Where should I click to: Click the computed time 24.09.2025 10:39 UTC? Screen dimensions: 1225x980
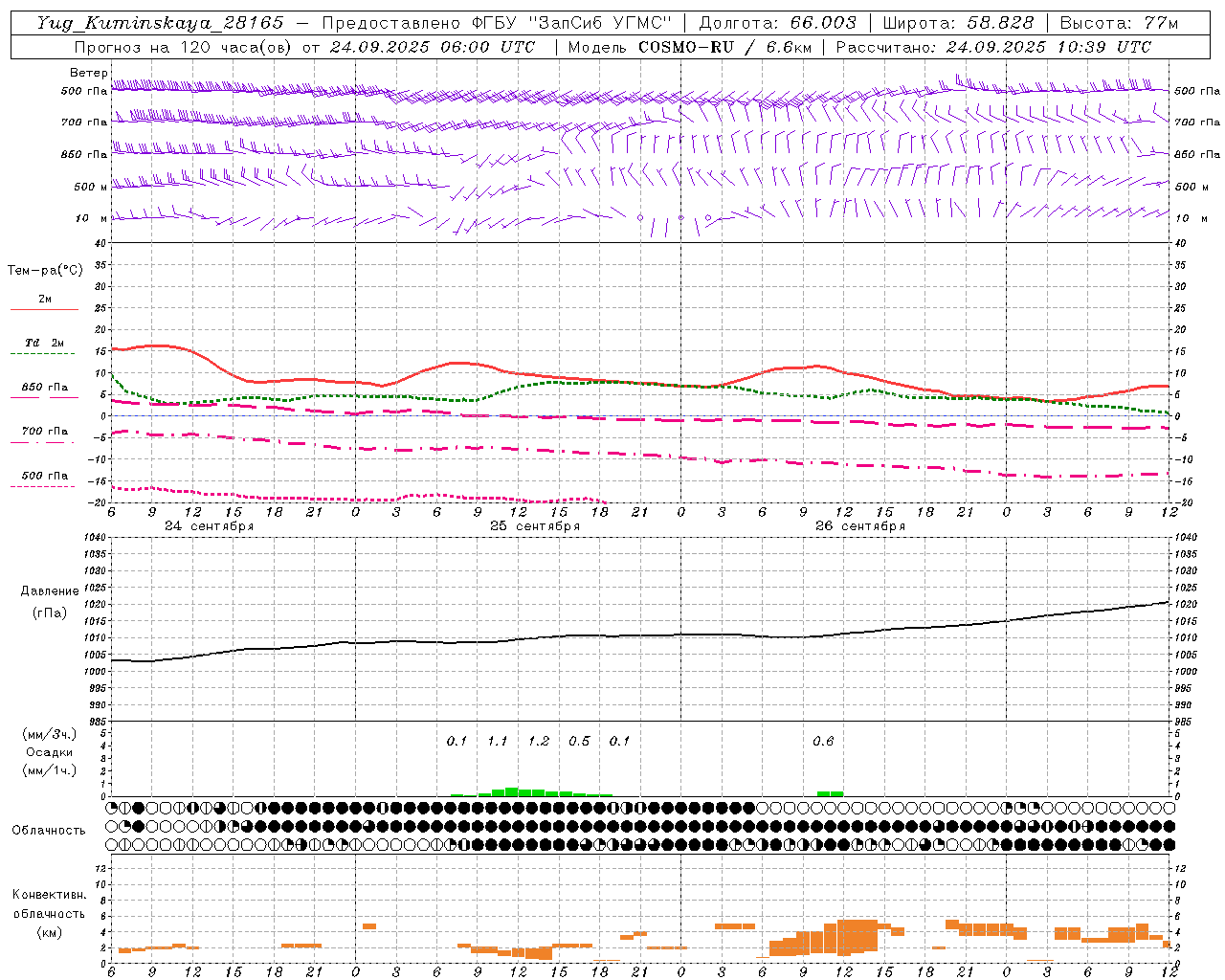[1048, 47]
